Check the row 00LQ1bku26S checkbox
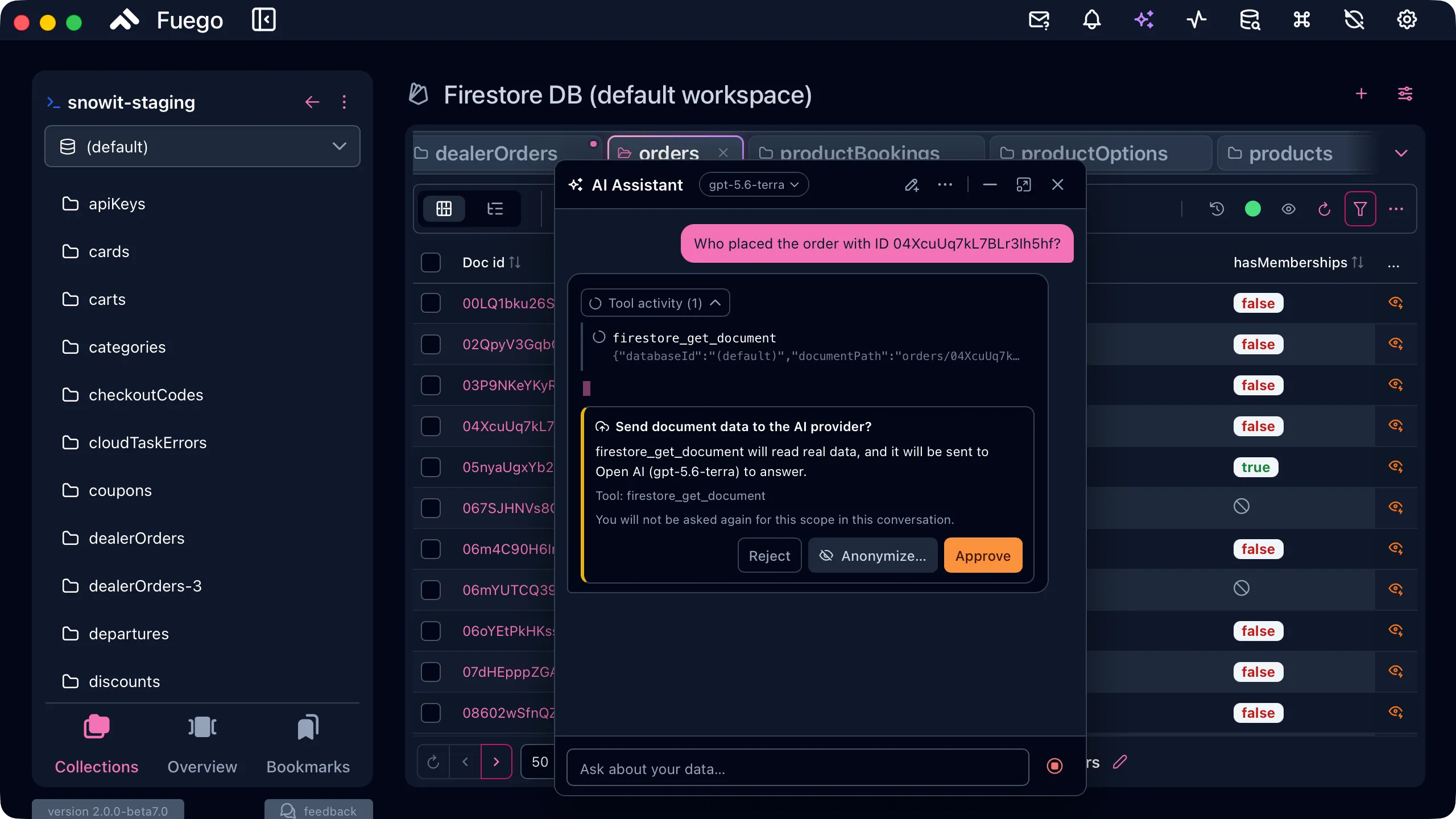The width and height of the screenshot is (1456, 819). pos(431,303)
